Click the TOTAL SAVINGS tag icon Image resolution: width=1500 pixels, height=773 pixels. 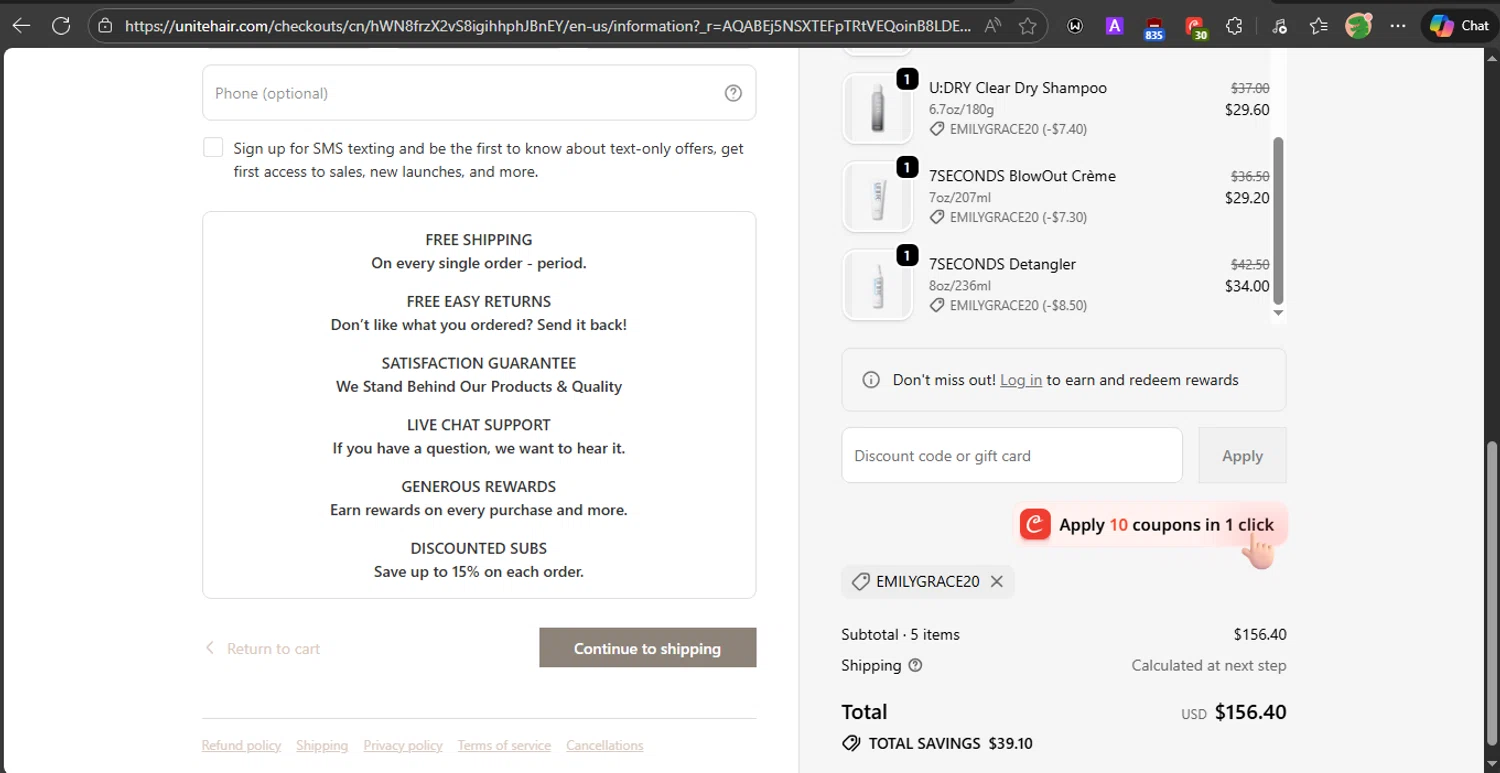852,743
